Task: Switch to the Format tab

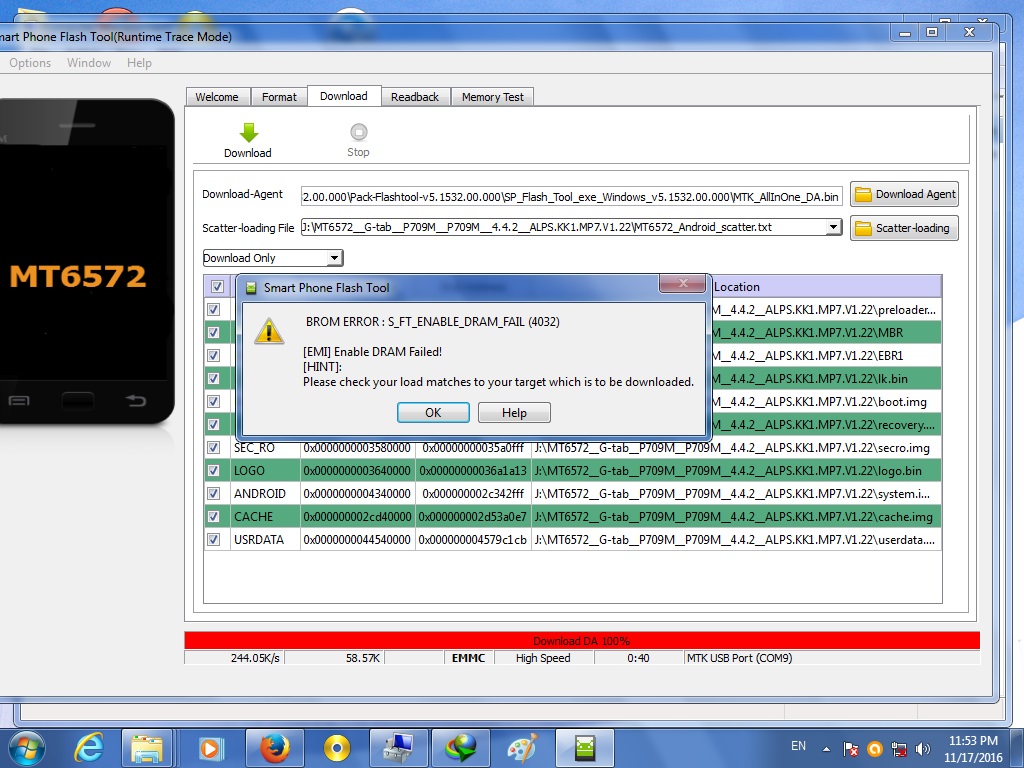Action: 279,97
